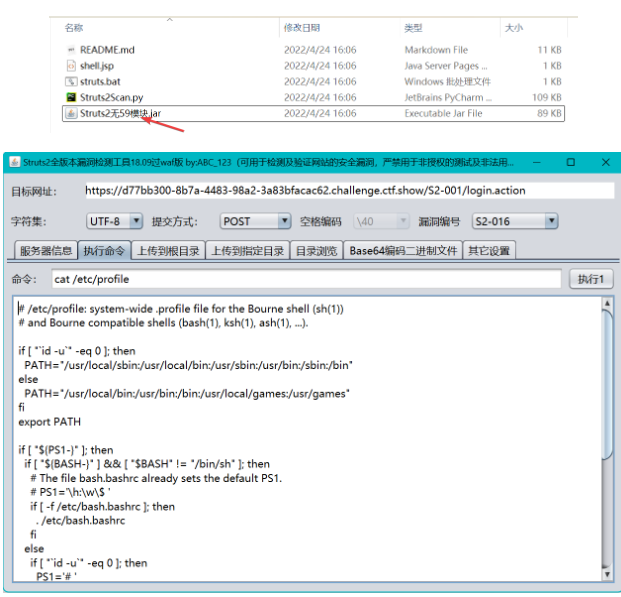621x597 pixels.
Task: Click the output text area
Action: [x=307, y=439]
